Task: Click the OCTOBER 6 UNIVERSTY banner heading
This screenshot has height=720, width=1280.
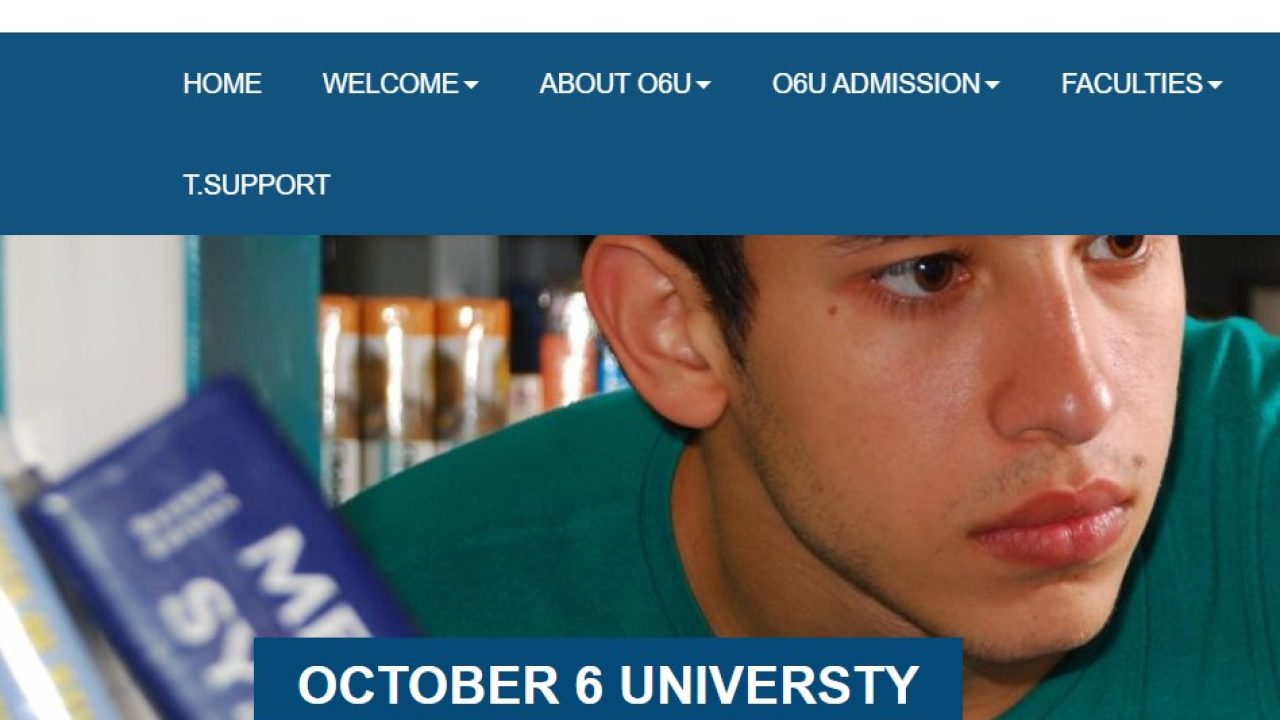Action: (x=608, y=685)
